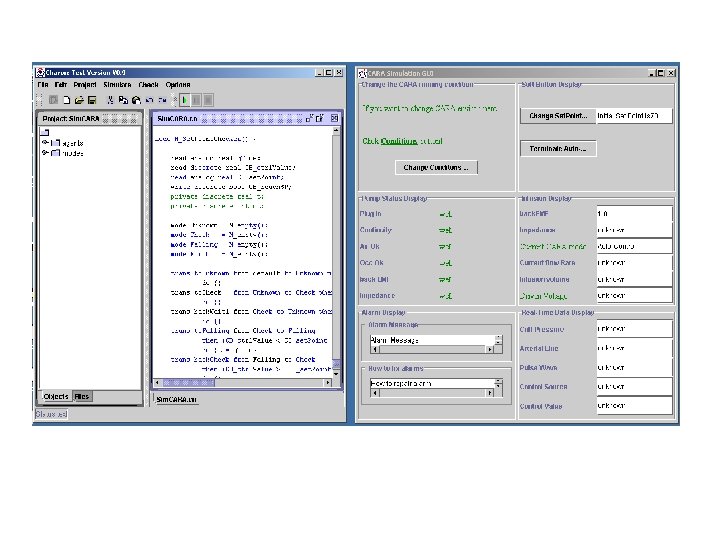This screenshot has height=540, width=720.
Task: Open the File menu
Action: point(43,85)
